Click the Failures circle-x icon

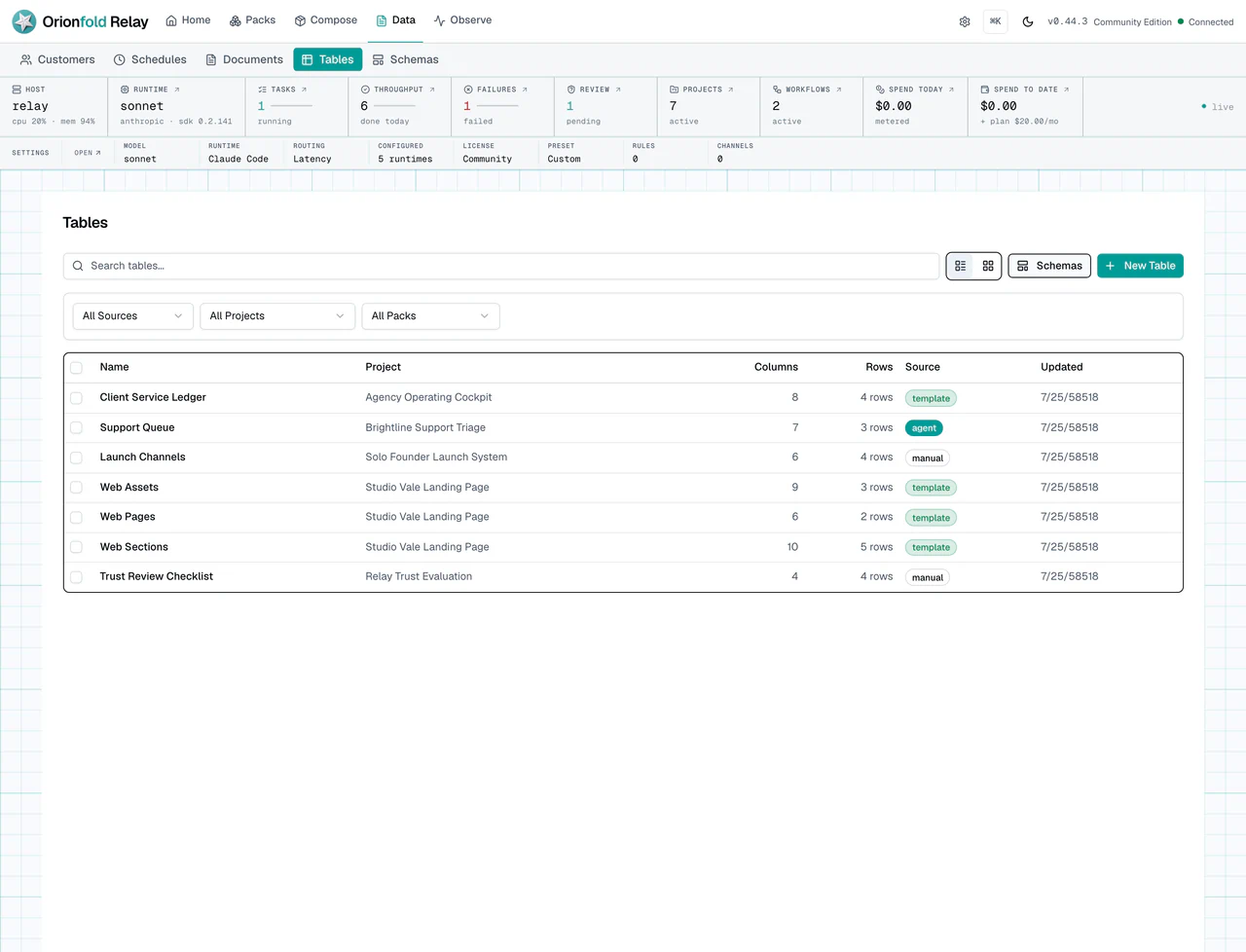point(468,90)
